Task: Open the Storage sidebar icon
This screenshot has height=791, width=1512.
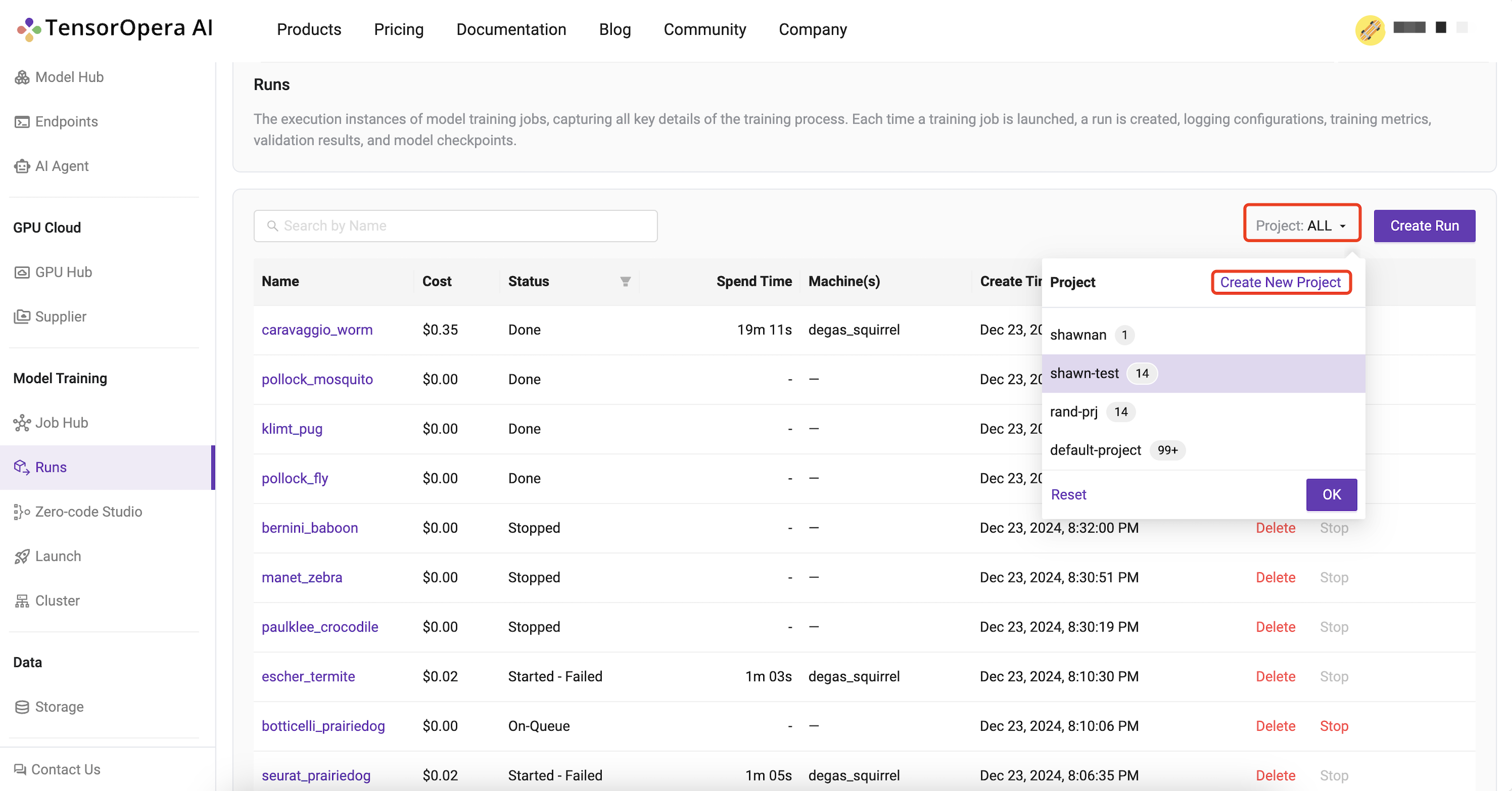Action: point(22,707)
